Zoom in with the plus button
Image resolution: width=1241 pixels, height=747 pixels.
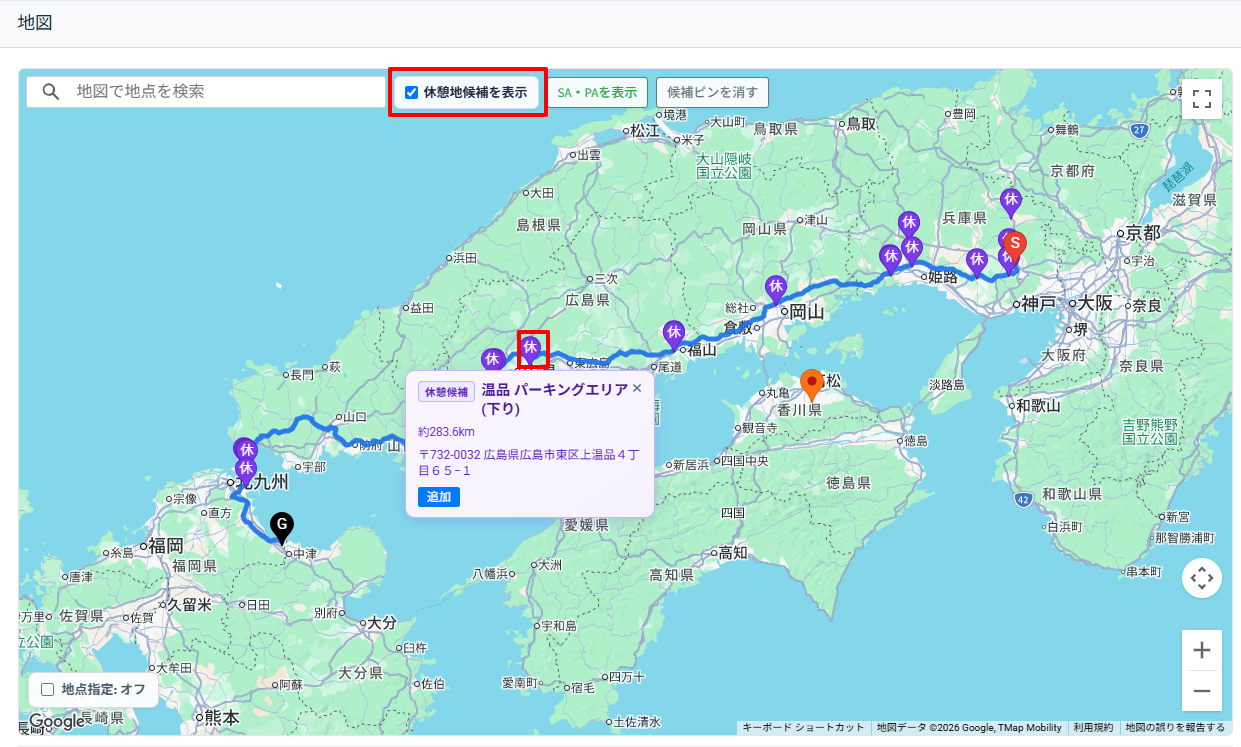click(x=1202, y=650)
